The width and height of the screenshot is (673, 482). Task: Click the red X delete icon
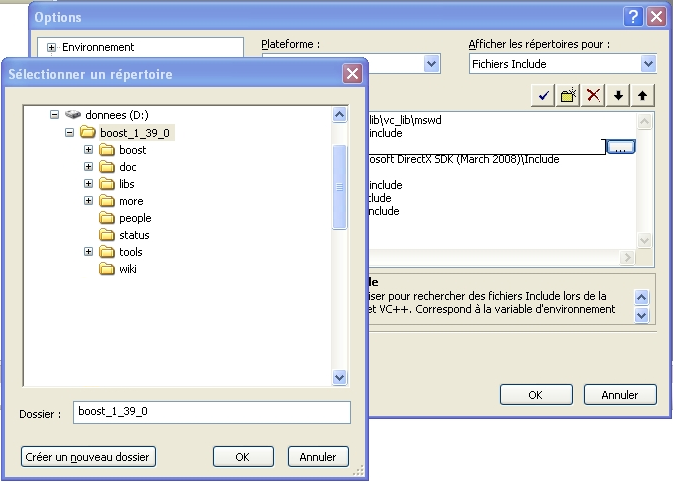click(x=594, y=95)
